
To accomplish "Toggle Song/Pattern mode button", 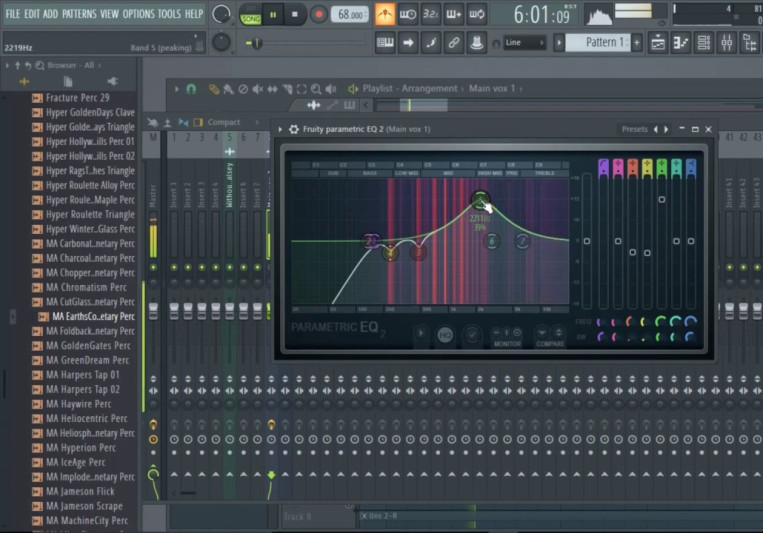I will click(x=251, y=15).
